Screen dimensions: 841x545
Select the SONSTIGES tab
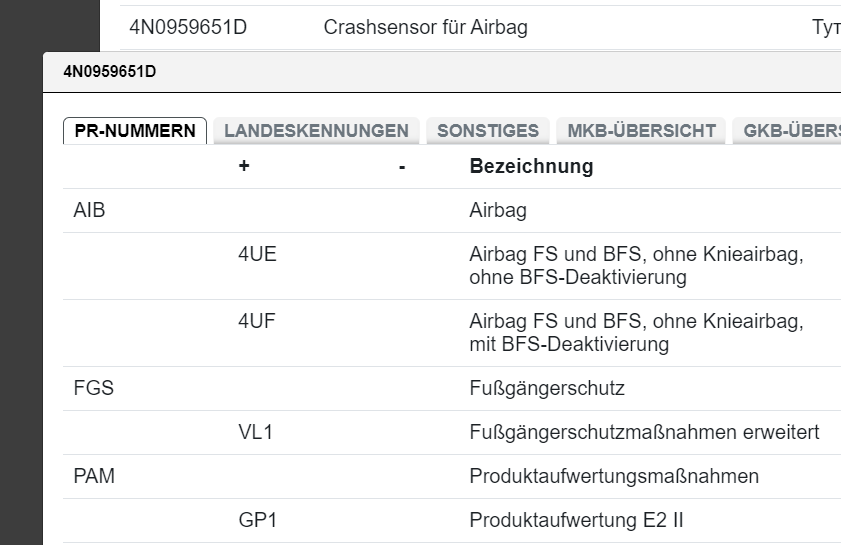488,131
